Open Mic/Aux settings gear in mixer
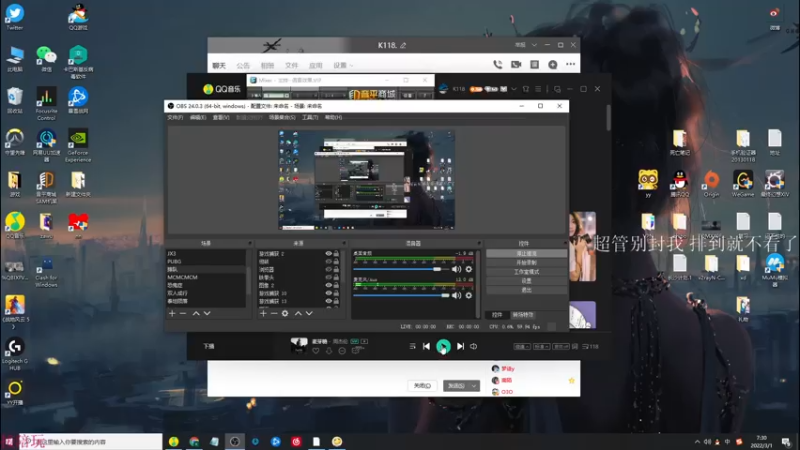 (468, 295)
